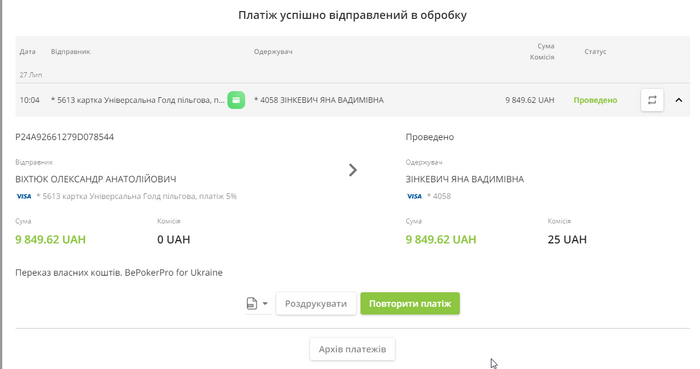This screenshot has width=700, height=369.
Task: Click the arrow between sender and recipient
Action: 353,170
